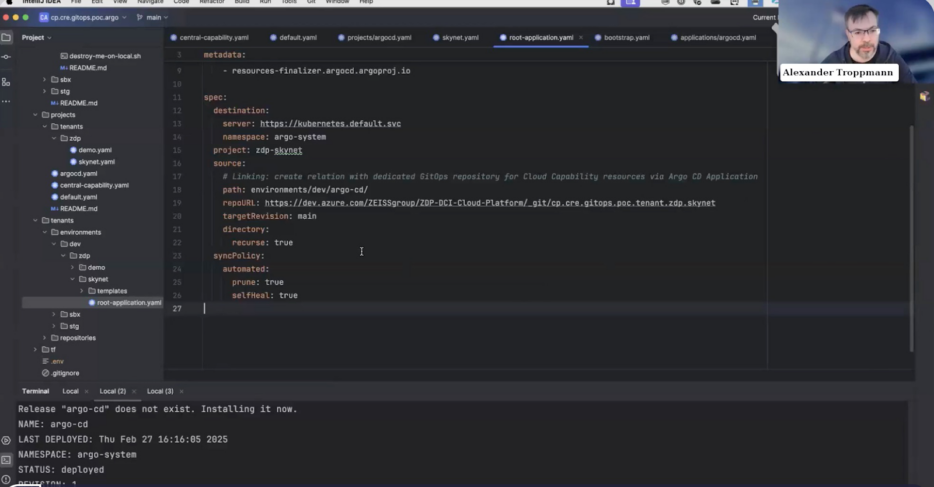Viewport: 934px width, 487px height.
Task: Expand the demo folder under dev zdp
Action: click(72, 267)
